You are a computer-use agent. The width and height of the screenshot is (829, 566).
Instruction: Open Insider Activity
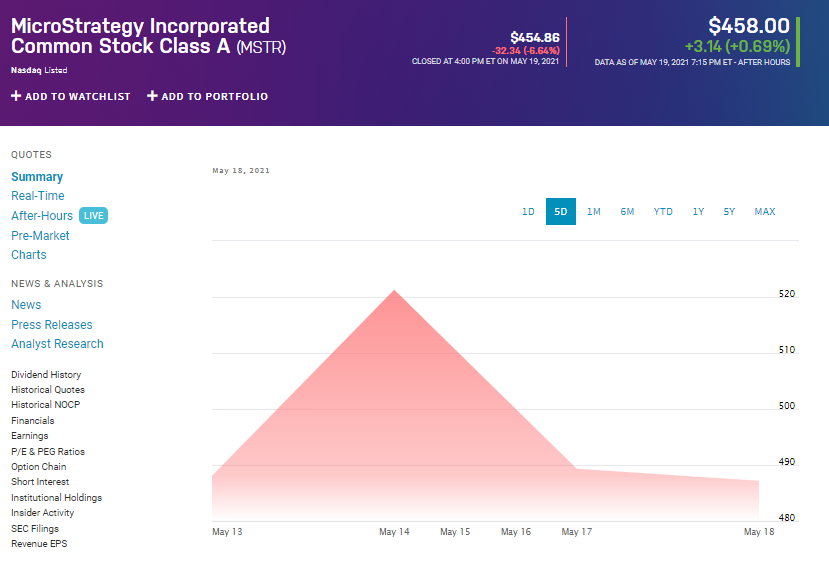42,513
